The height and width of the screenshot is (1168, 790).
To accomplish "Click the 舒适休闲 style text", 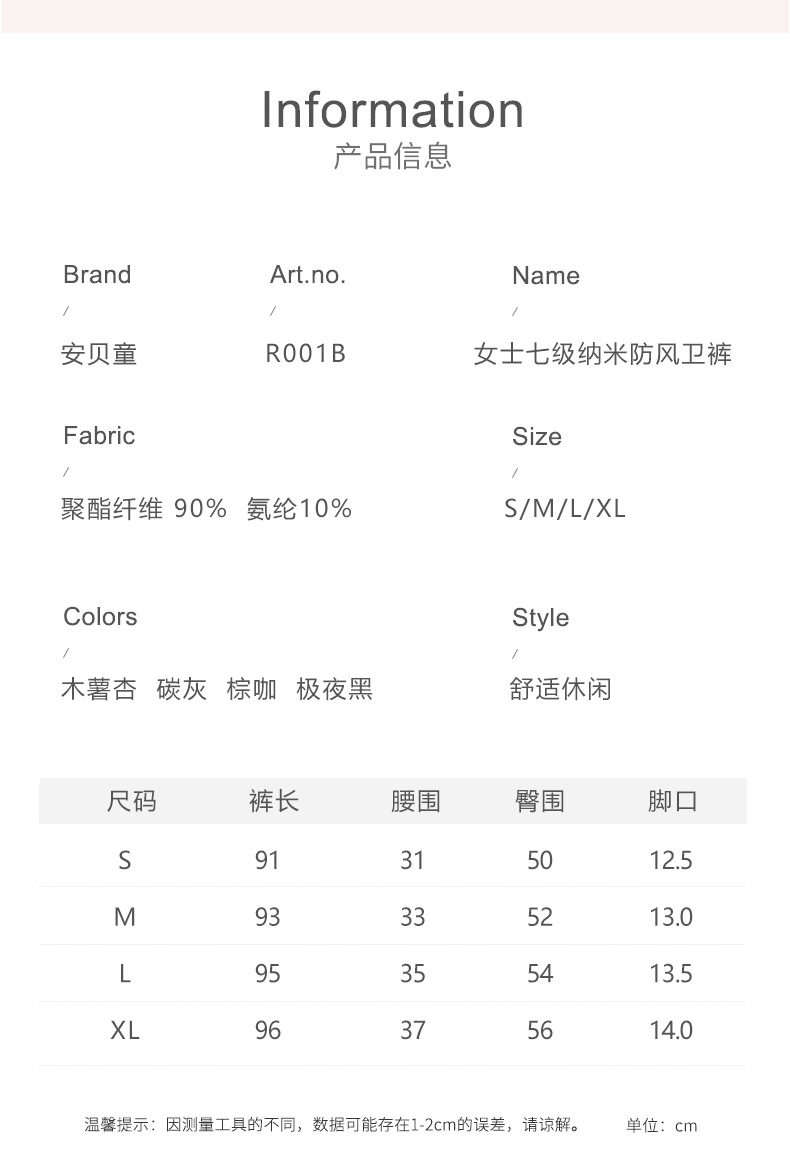I will [x=560, y=690].
